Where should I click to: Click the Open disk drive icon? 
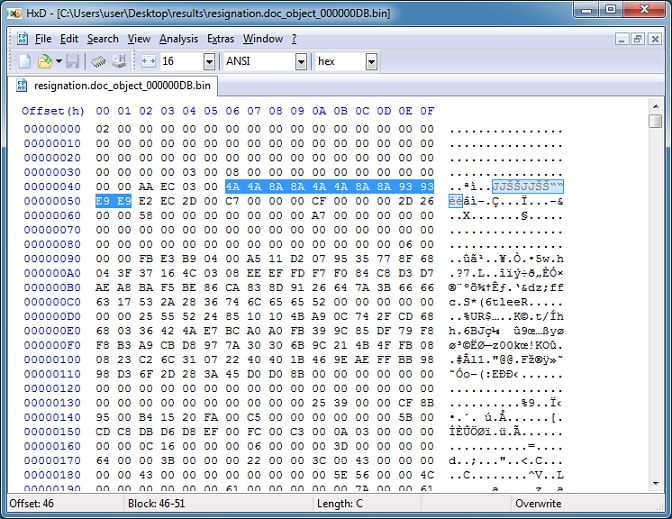pyautogui.click(x=119, y=61)
